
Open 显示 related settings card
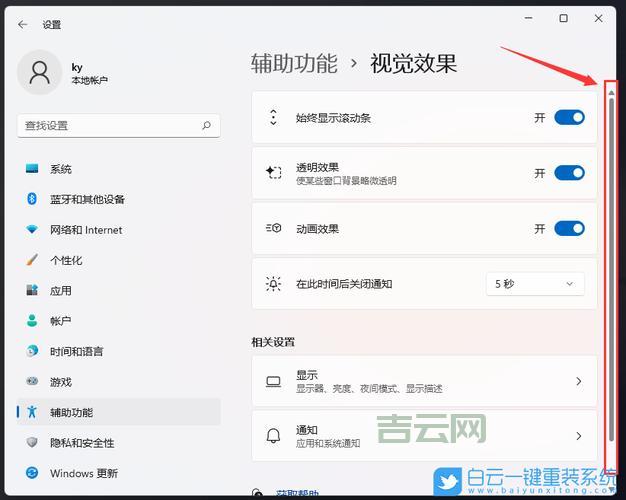tap(424, 381)
